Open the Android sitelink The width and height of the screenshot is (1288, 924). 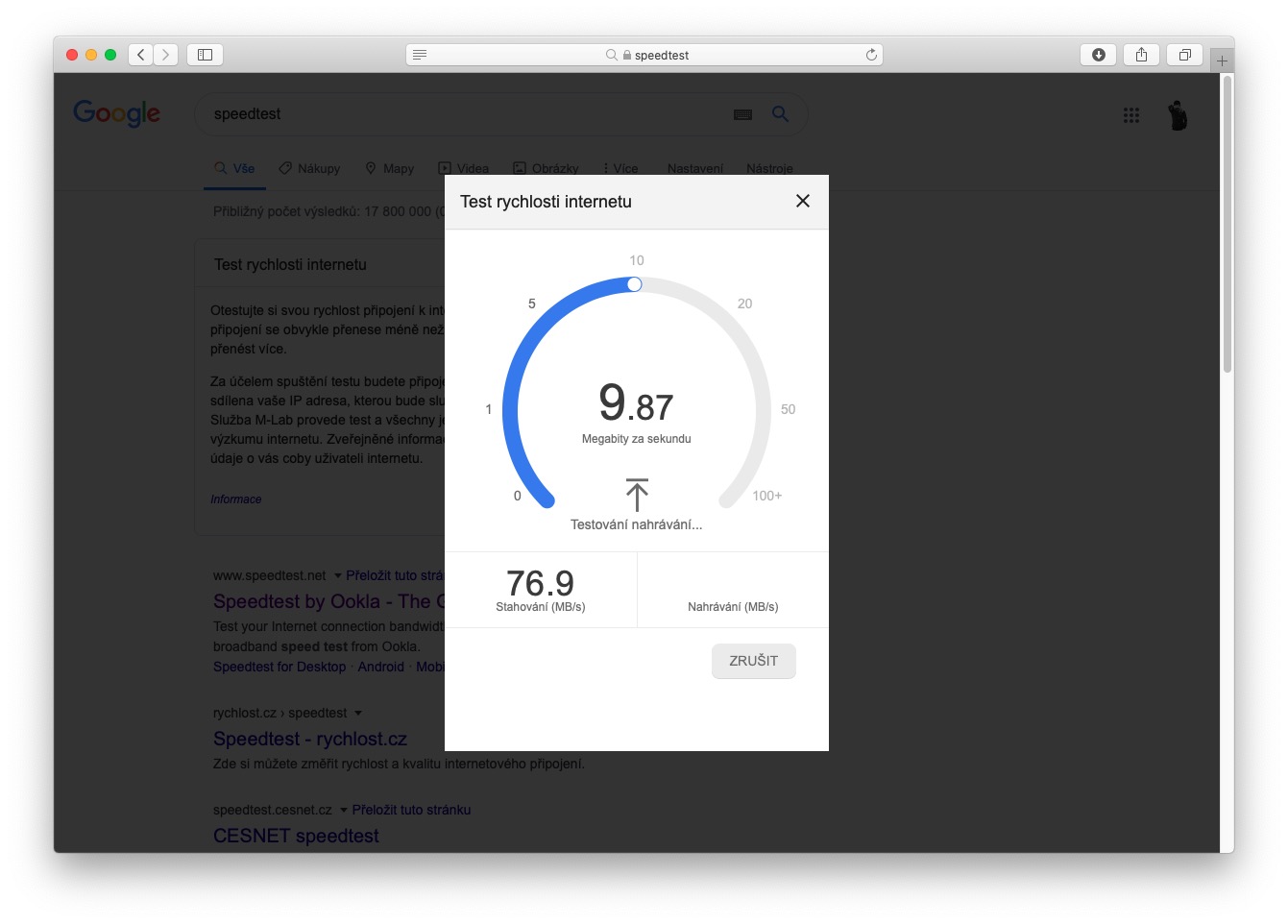(381, 667)
